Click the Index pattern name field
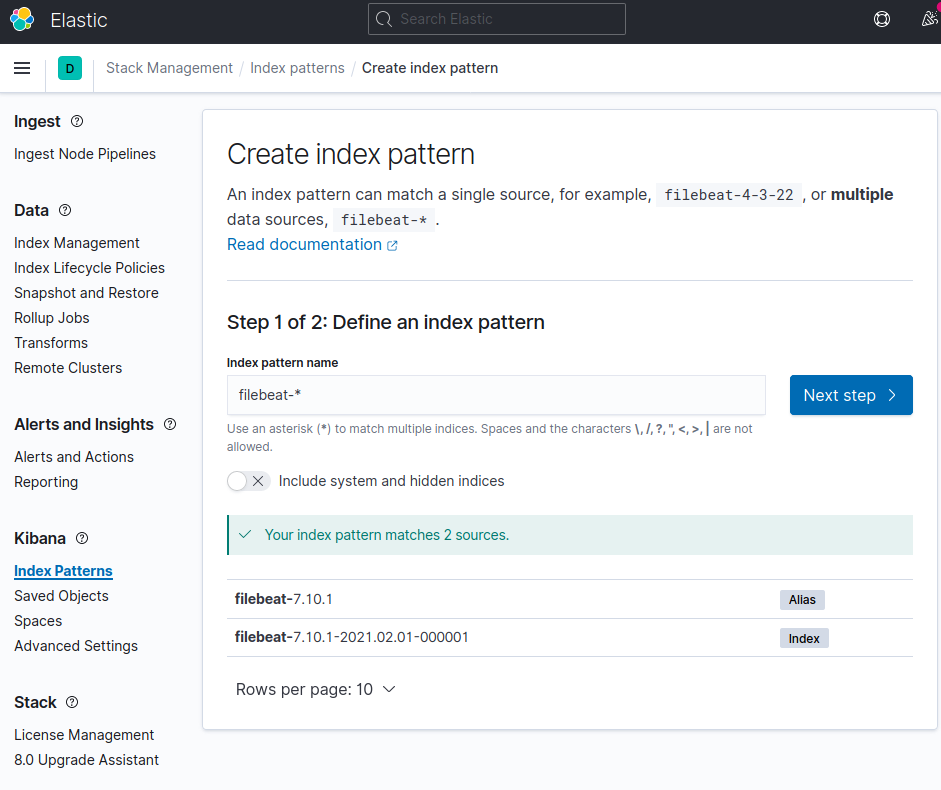This screenshot has height=790, width=941. coord(496,395)
